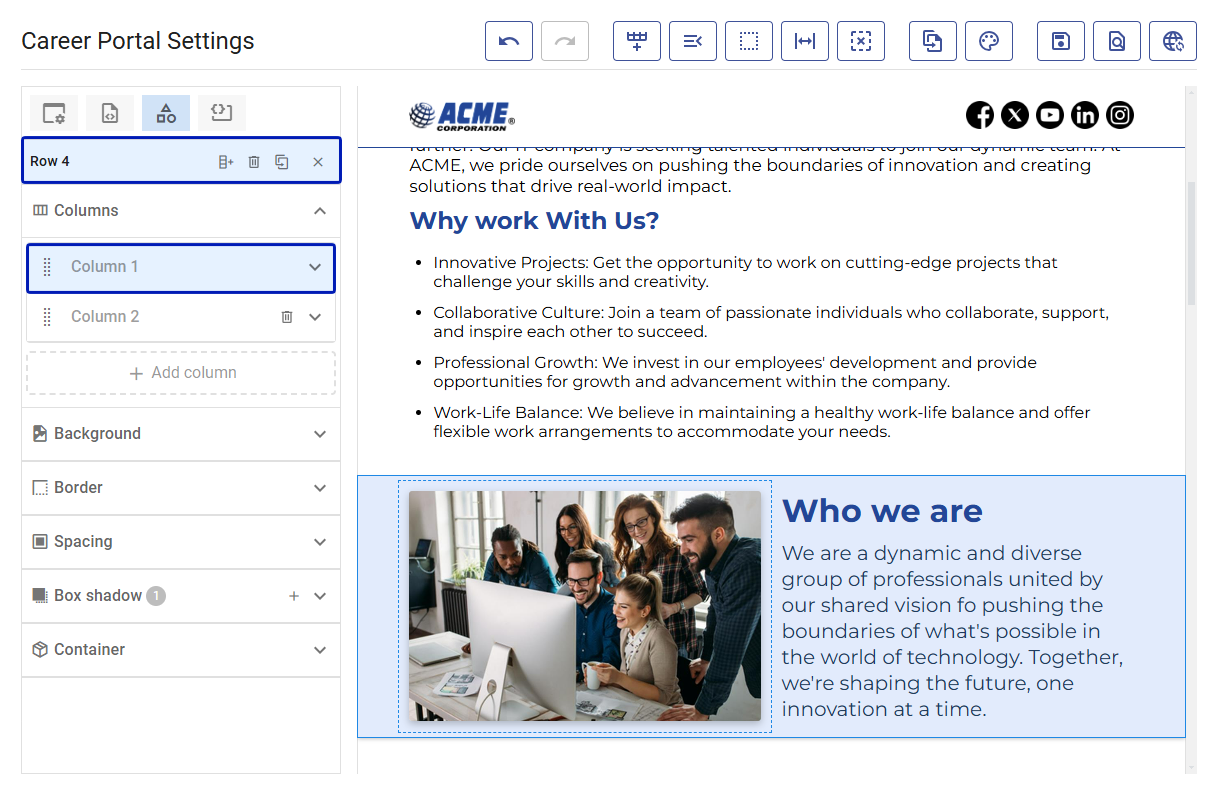Screen dimensions: 1215x796
Task: Add a new column to Row 4
Action: [225, 161]
